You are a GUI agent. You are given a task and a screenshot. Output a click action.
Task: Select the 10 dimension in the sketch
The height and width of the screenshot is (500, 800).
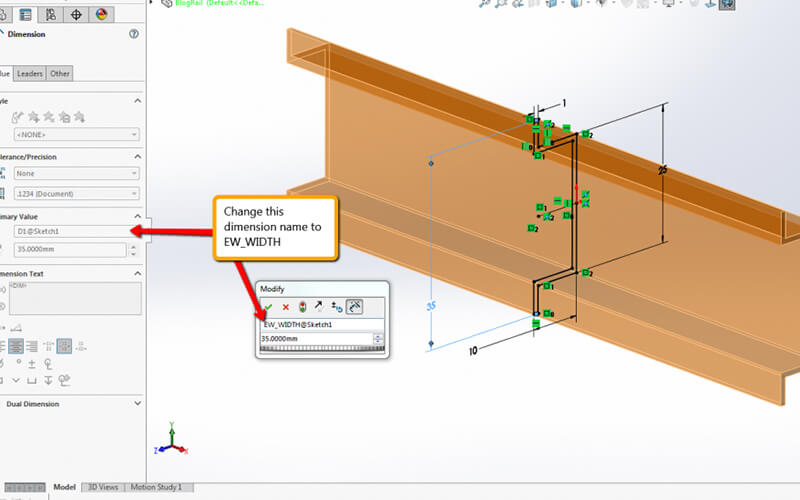tap(473, 351)
